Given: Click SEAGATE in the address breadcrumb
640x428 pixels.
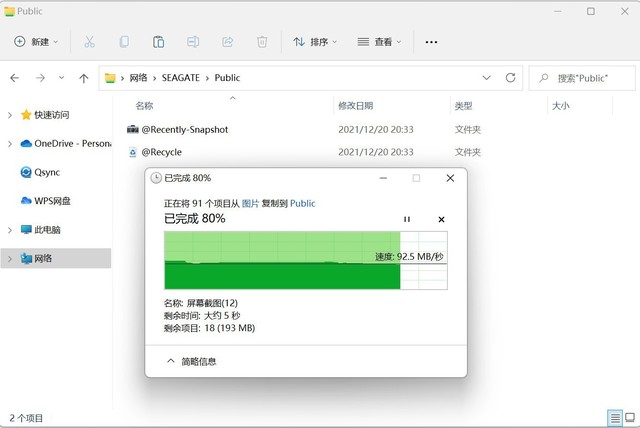Looking at the screenshot, I should 180,78.
